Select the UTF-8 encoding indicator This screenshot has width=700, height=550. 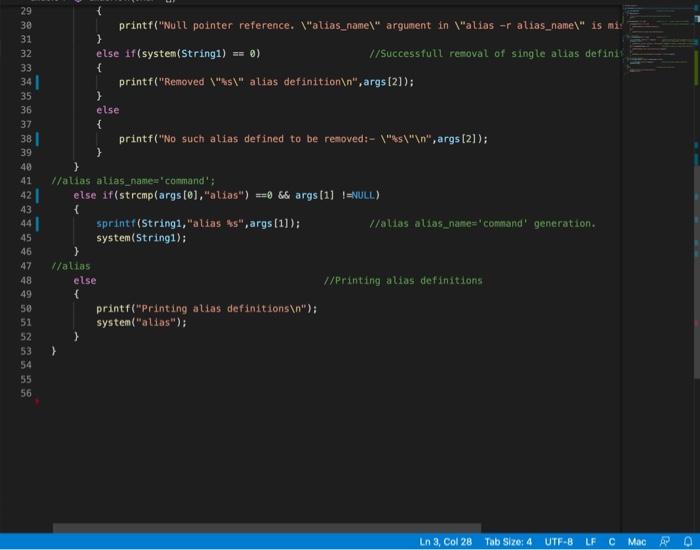(558, 542)
